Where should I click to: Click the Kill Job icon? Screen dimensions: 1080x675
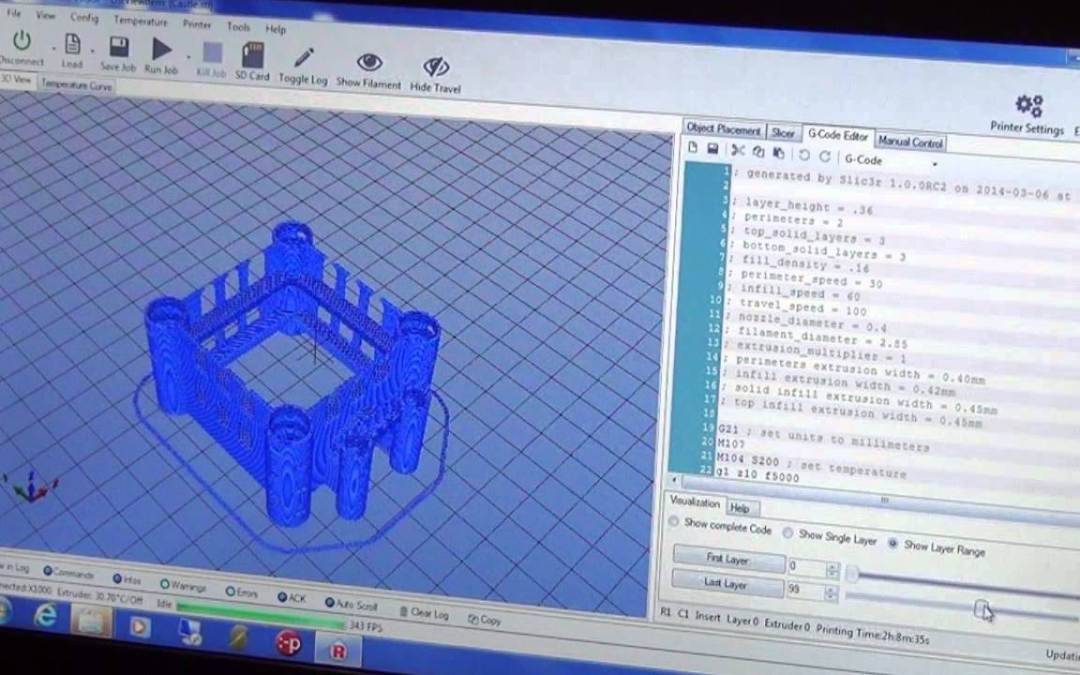point(212,52)
